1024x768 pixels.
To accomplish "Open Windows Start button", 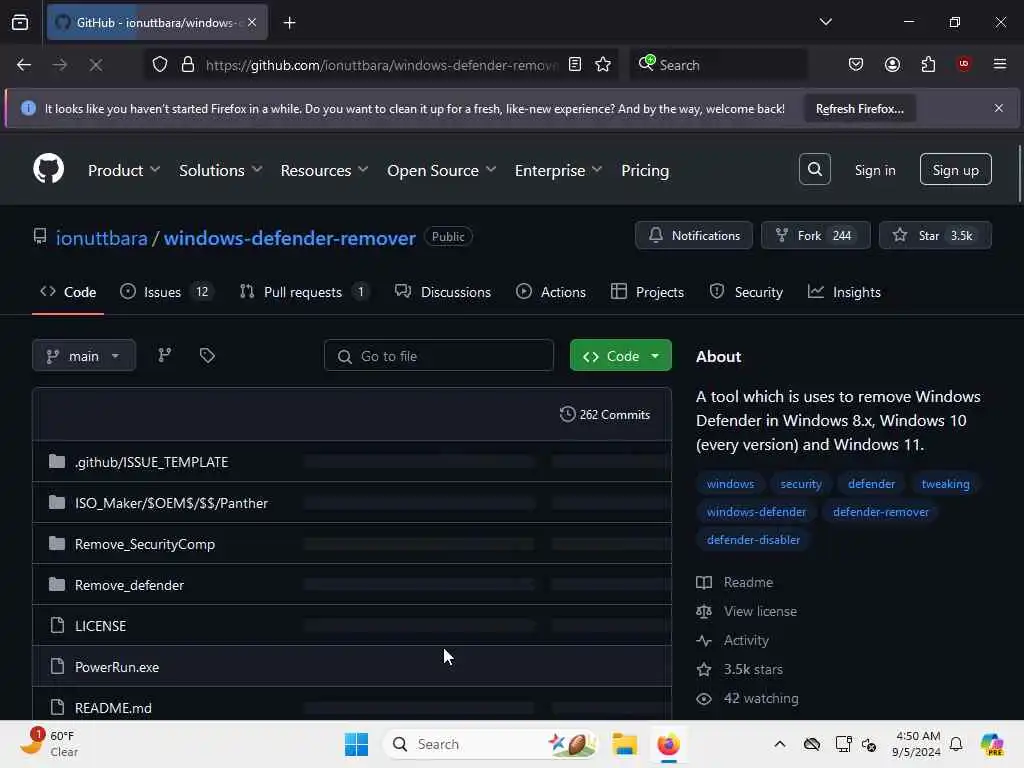I will [x=356, y=744].
